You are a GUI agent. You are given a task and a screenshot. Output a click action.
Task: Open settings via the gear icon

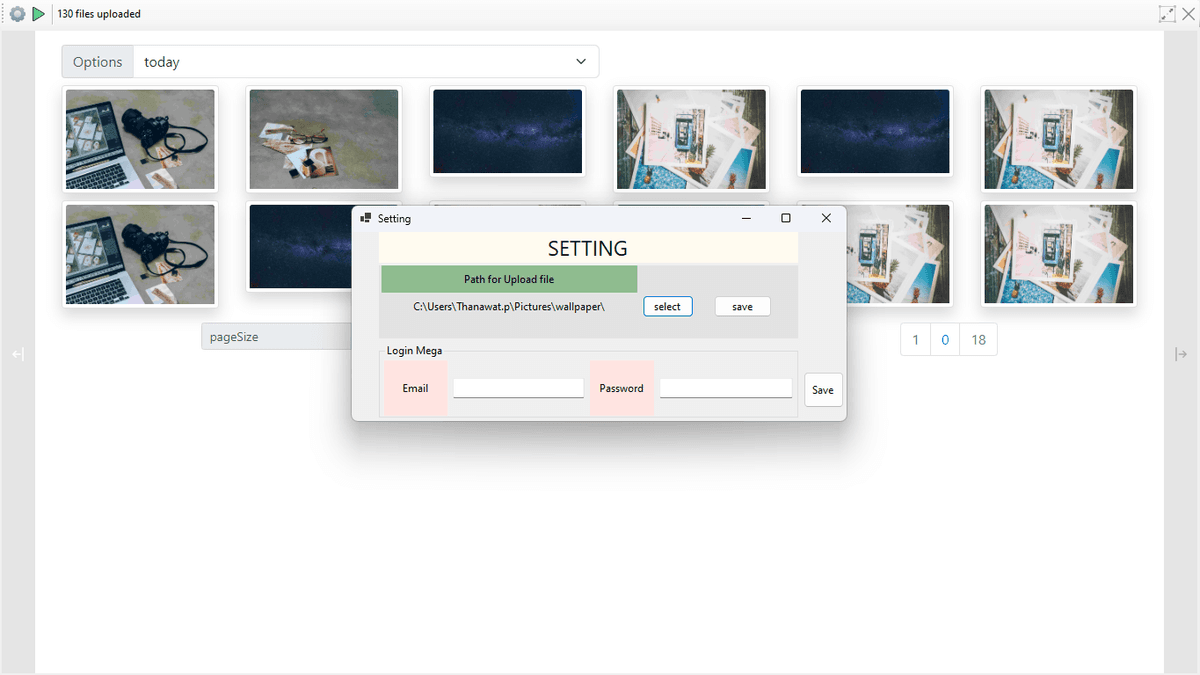17,14
